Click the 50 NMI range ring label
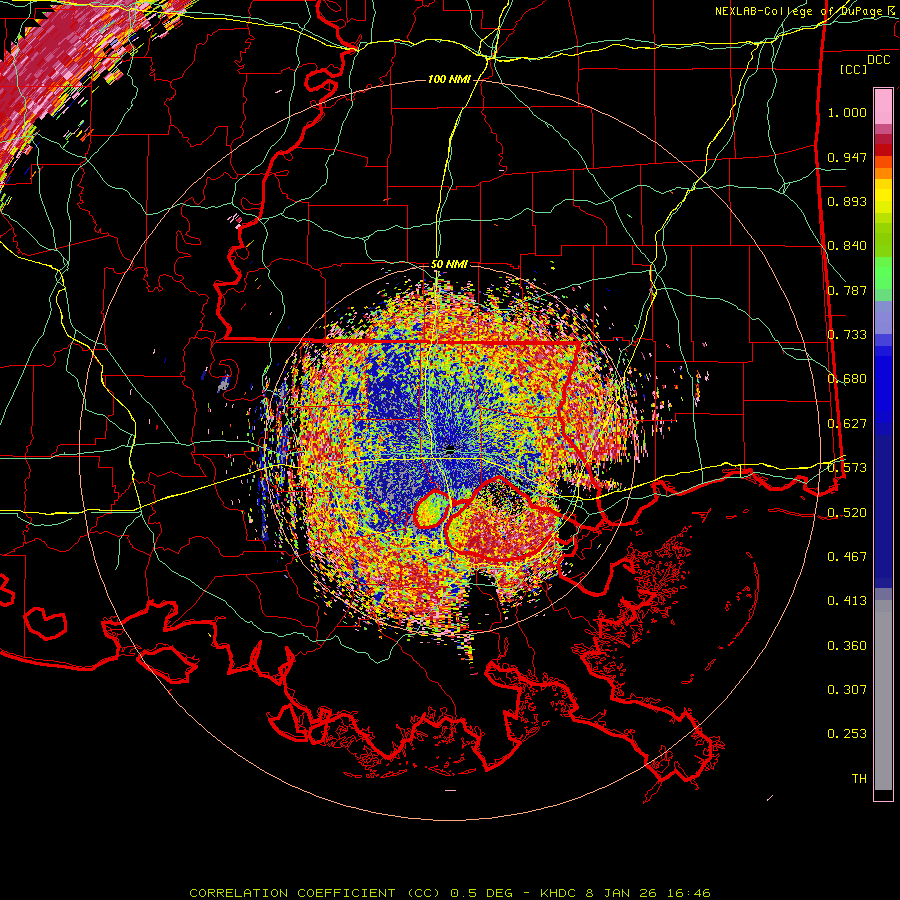 449,264
